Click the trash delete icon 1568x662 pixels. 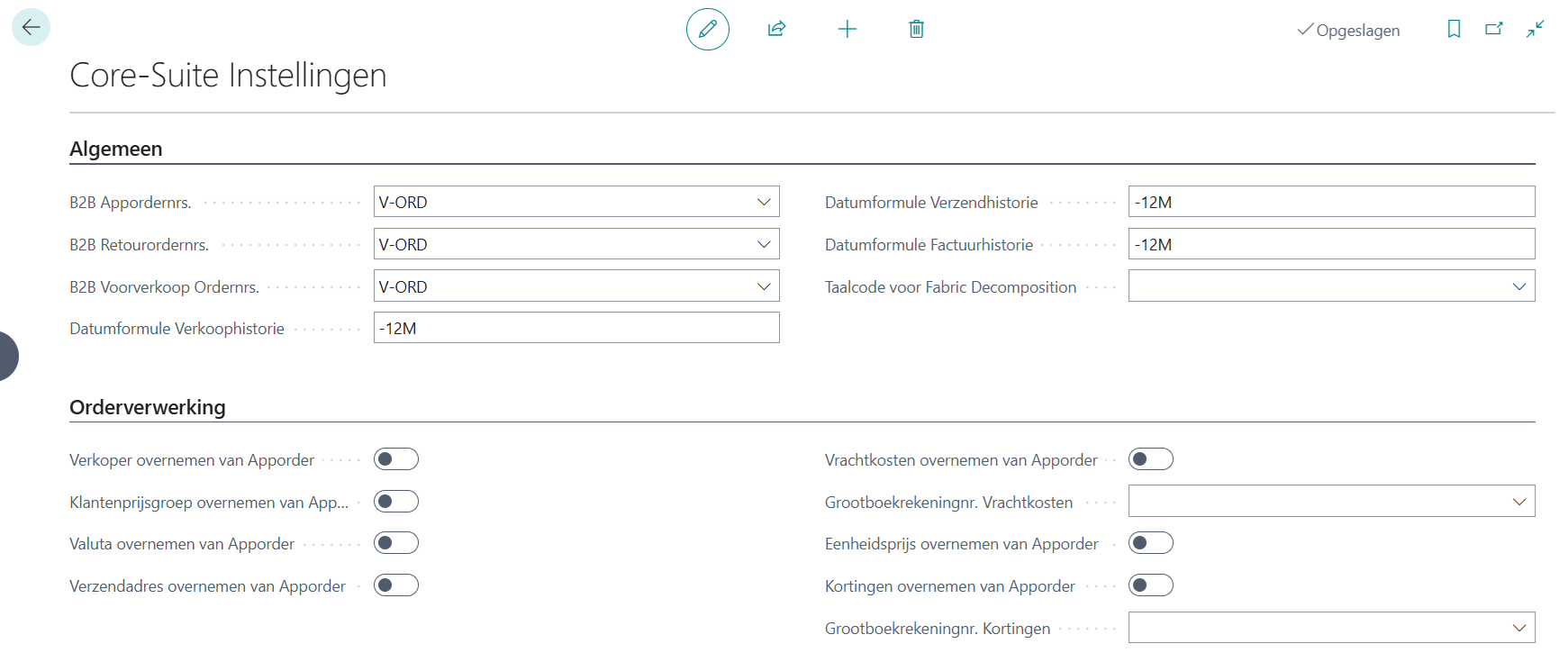pos(916,29)
